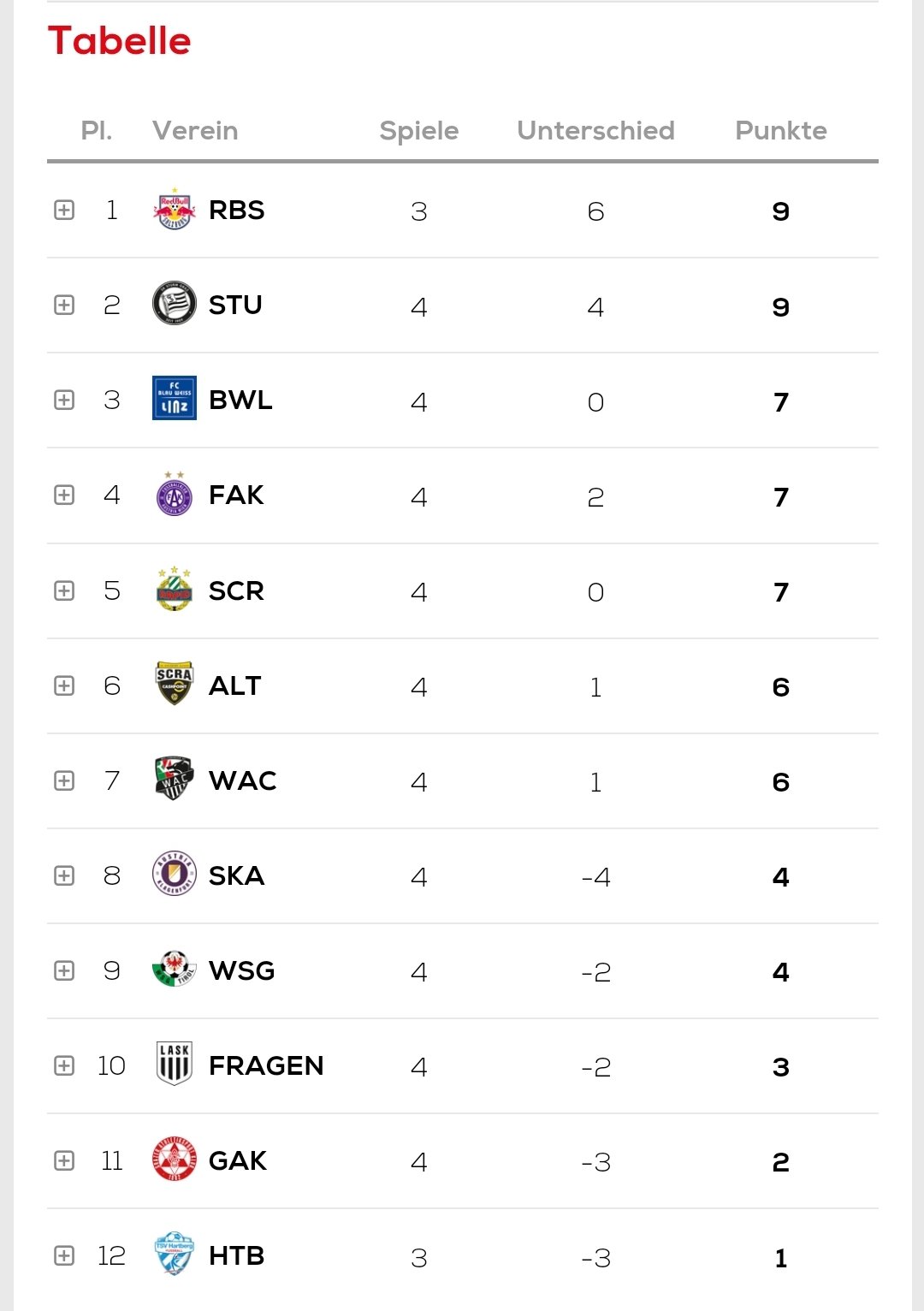
Task: Select the Spiele column header
Action: (x=419, y=131)
